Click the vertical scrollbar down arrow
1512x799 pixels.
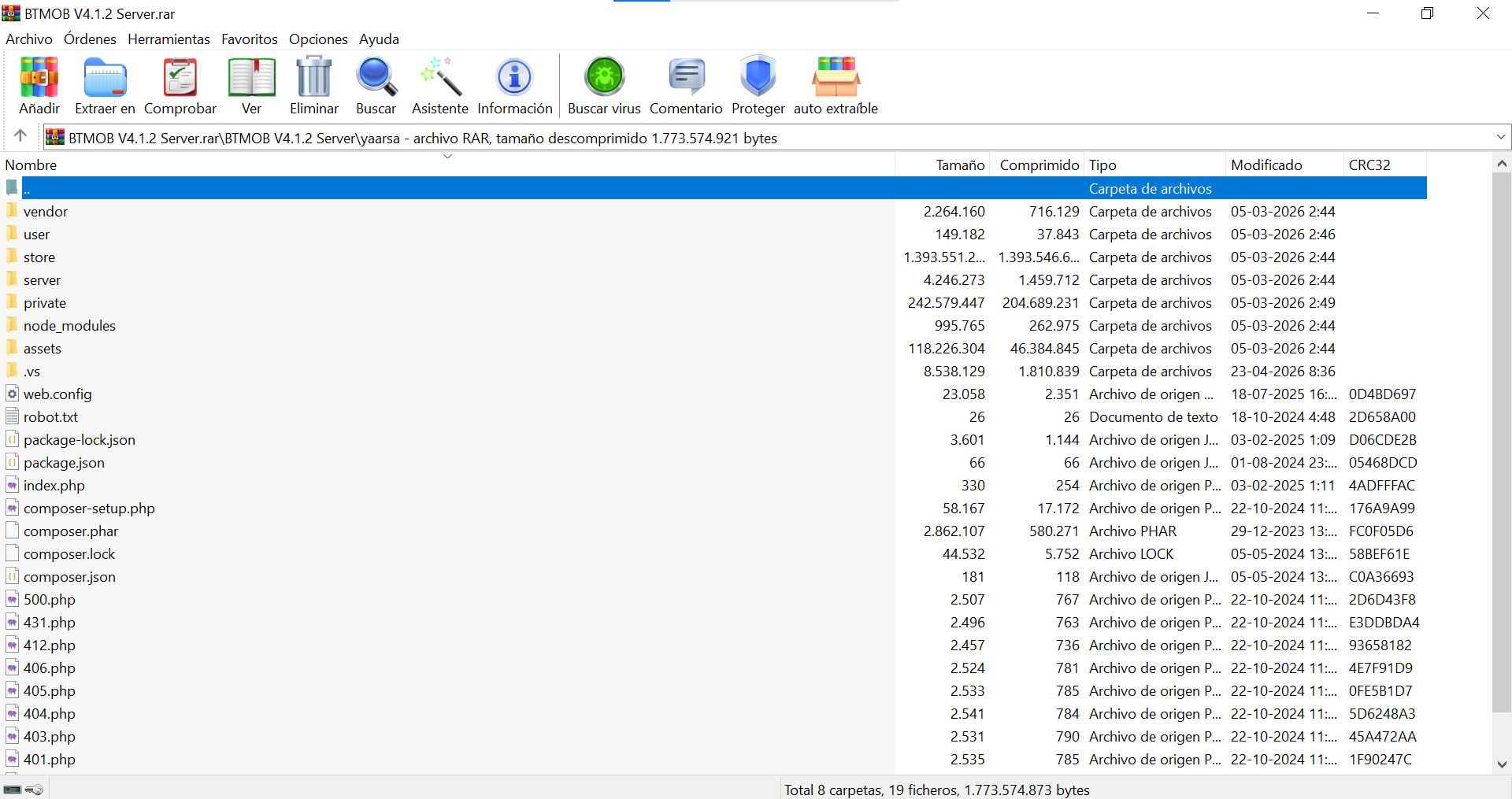(1502, 764)
